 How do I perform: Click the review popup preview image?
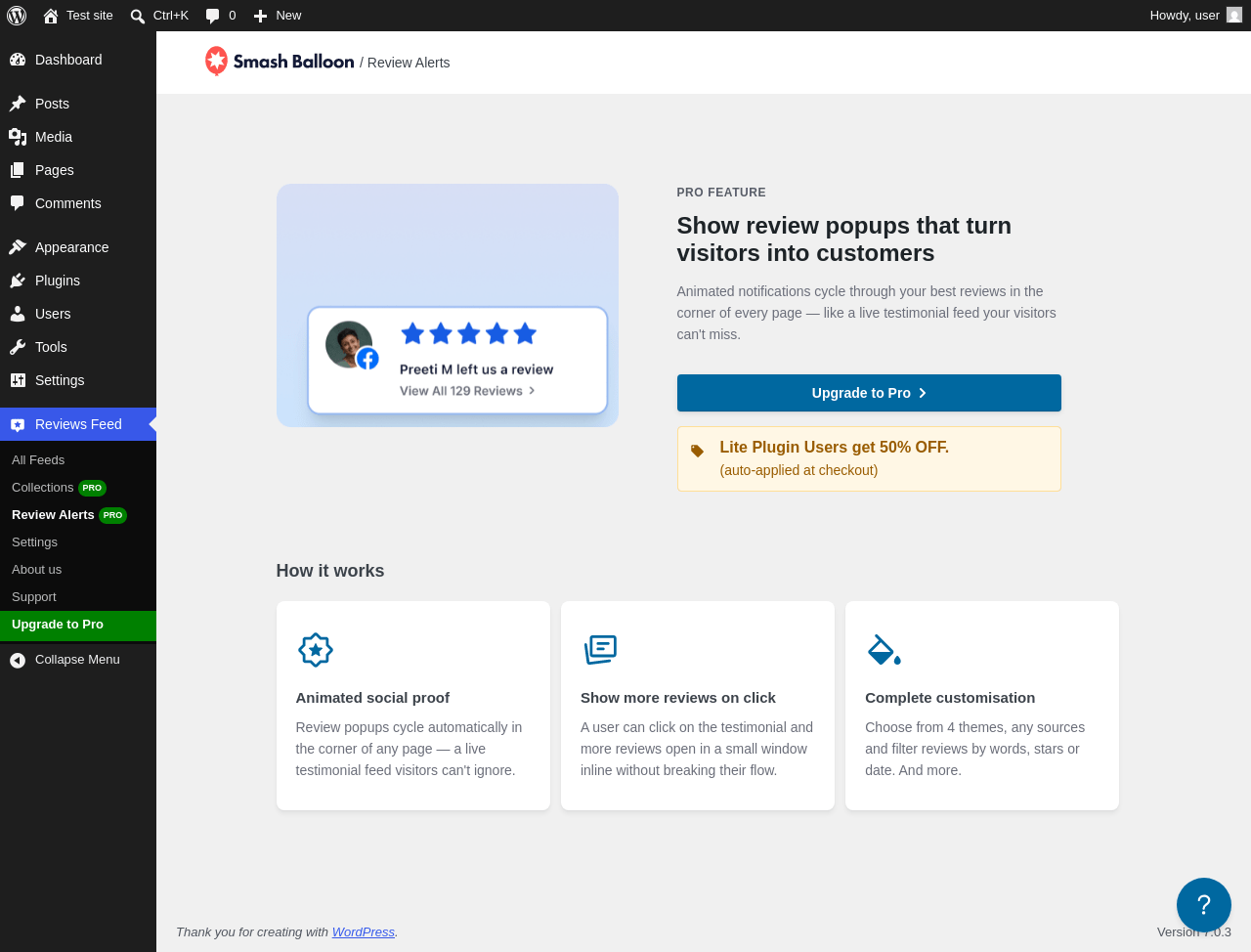point(448,305)
